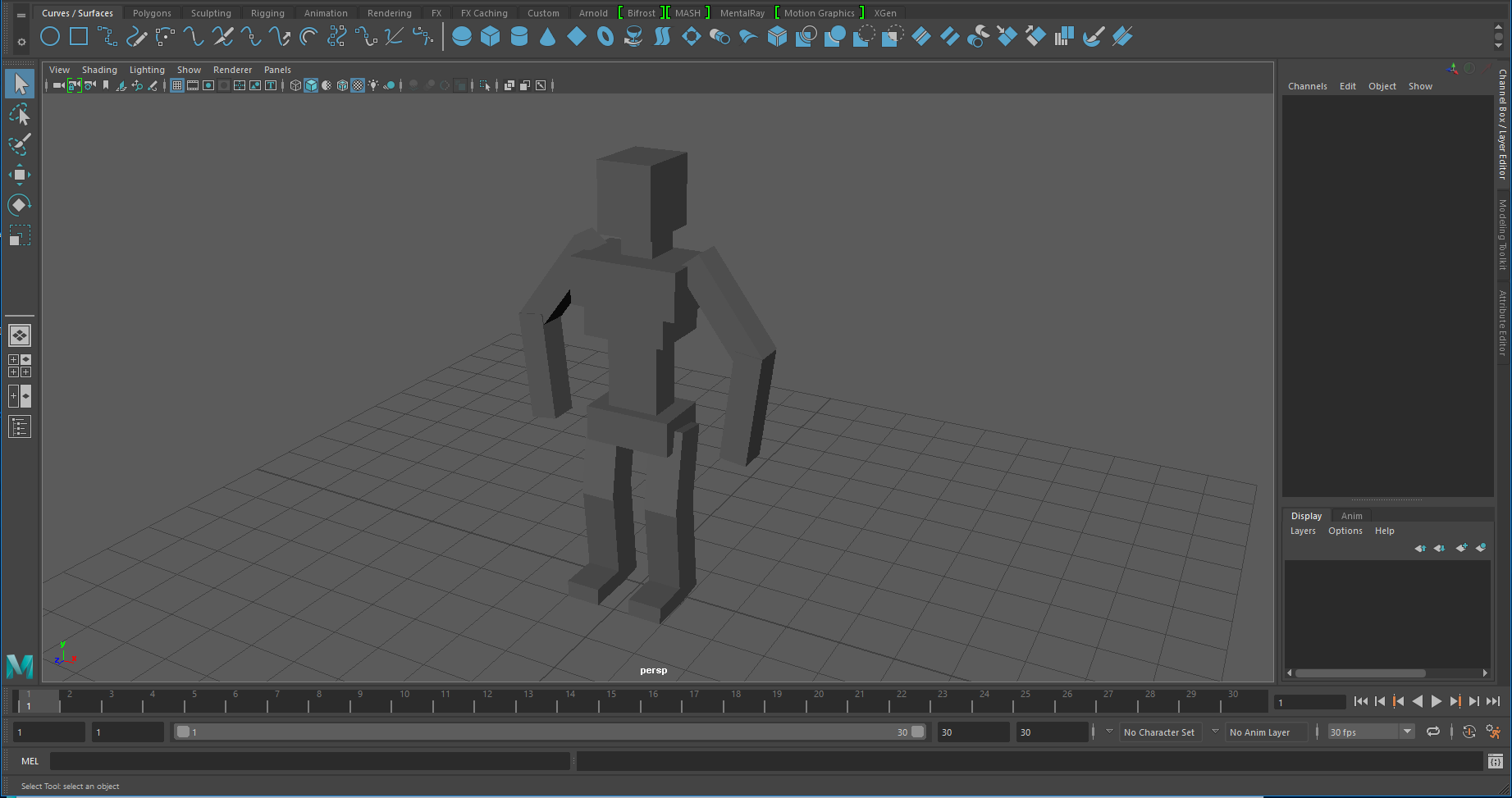Toggle playback looping mode
This screenshot has width=1512, height=798.
point(1433,732)
